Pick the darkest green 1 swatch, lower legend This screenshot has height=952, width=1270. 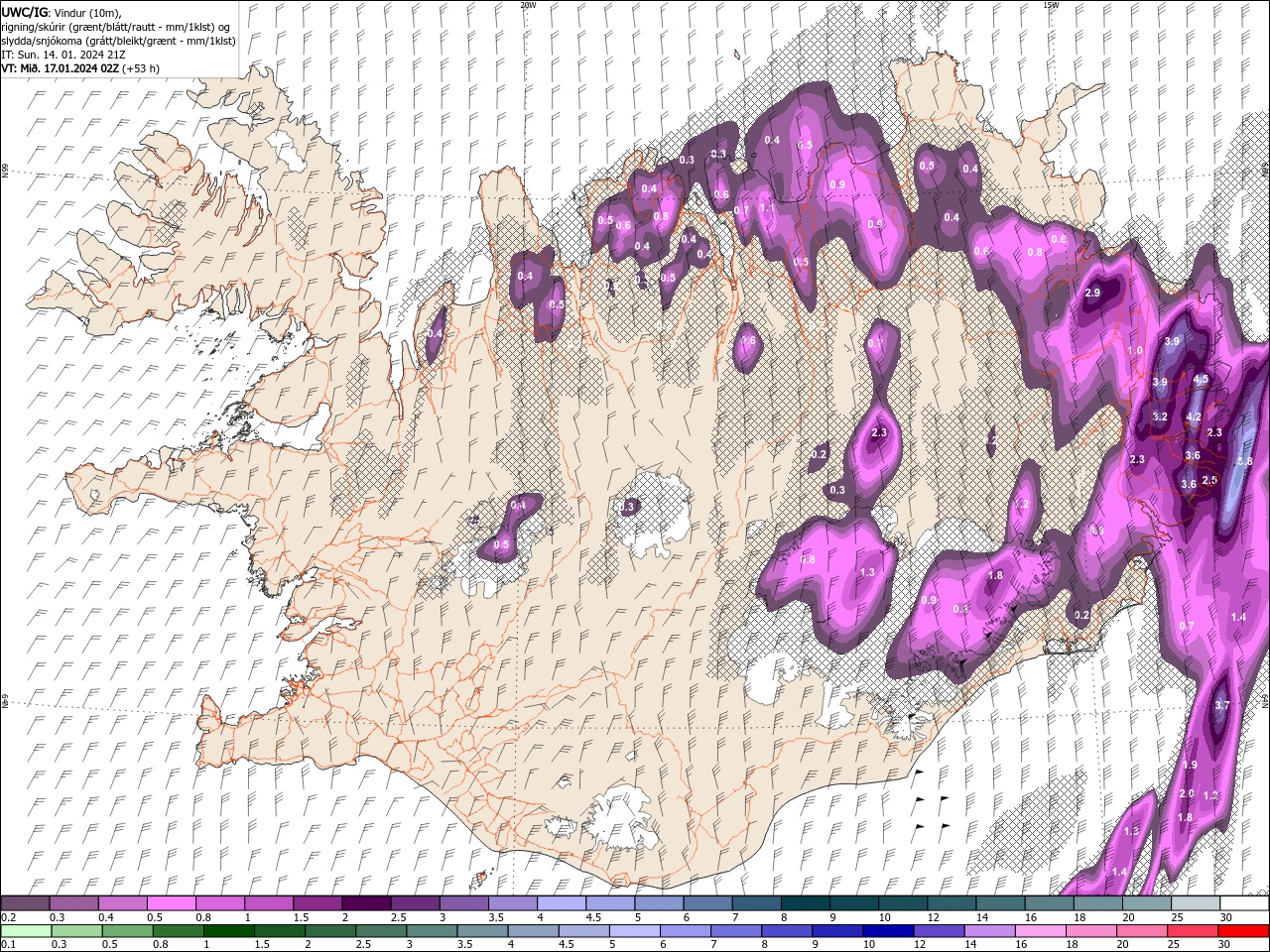point(229,931)
